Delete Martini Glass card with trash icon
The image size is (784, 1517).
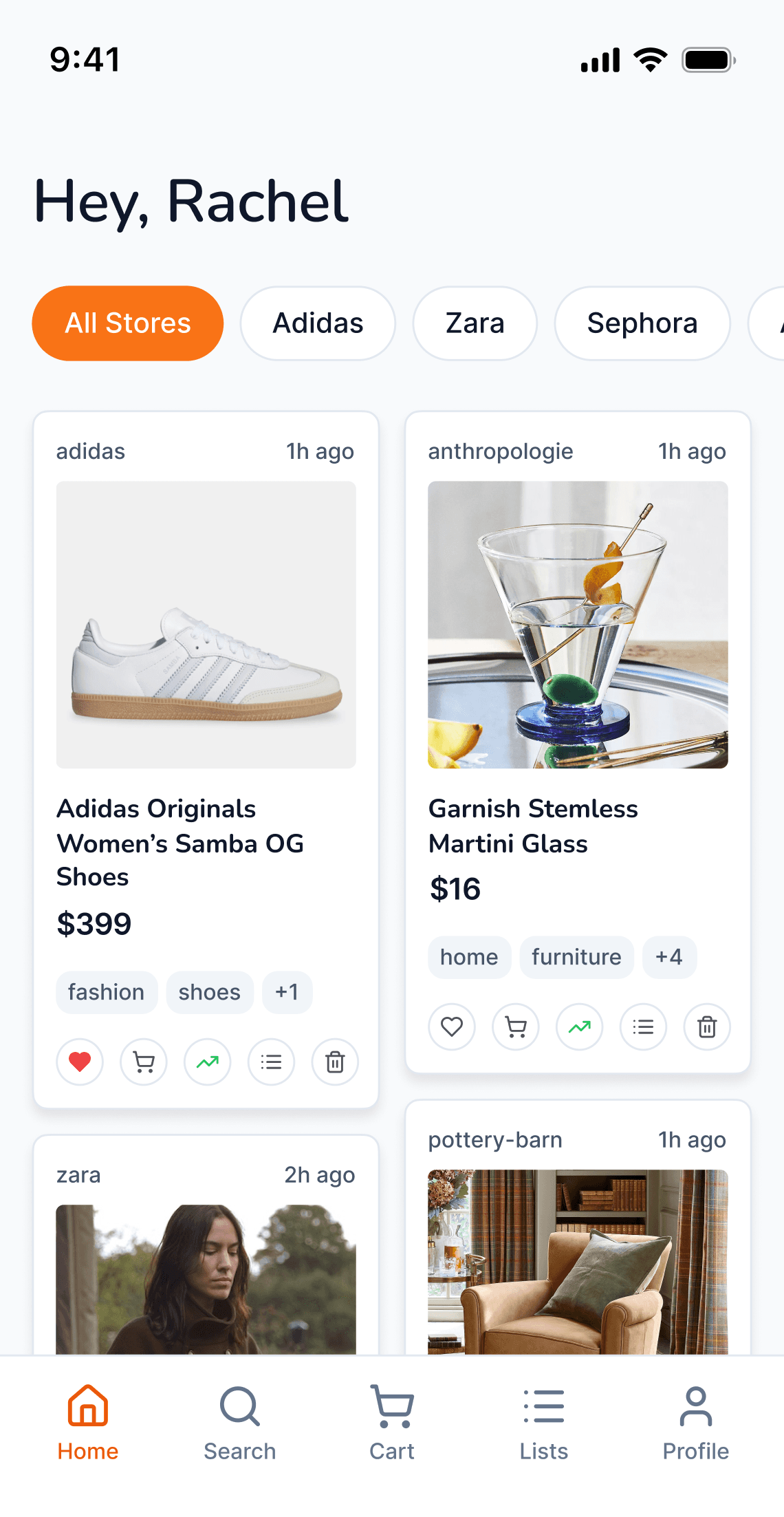(707, 1027)
